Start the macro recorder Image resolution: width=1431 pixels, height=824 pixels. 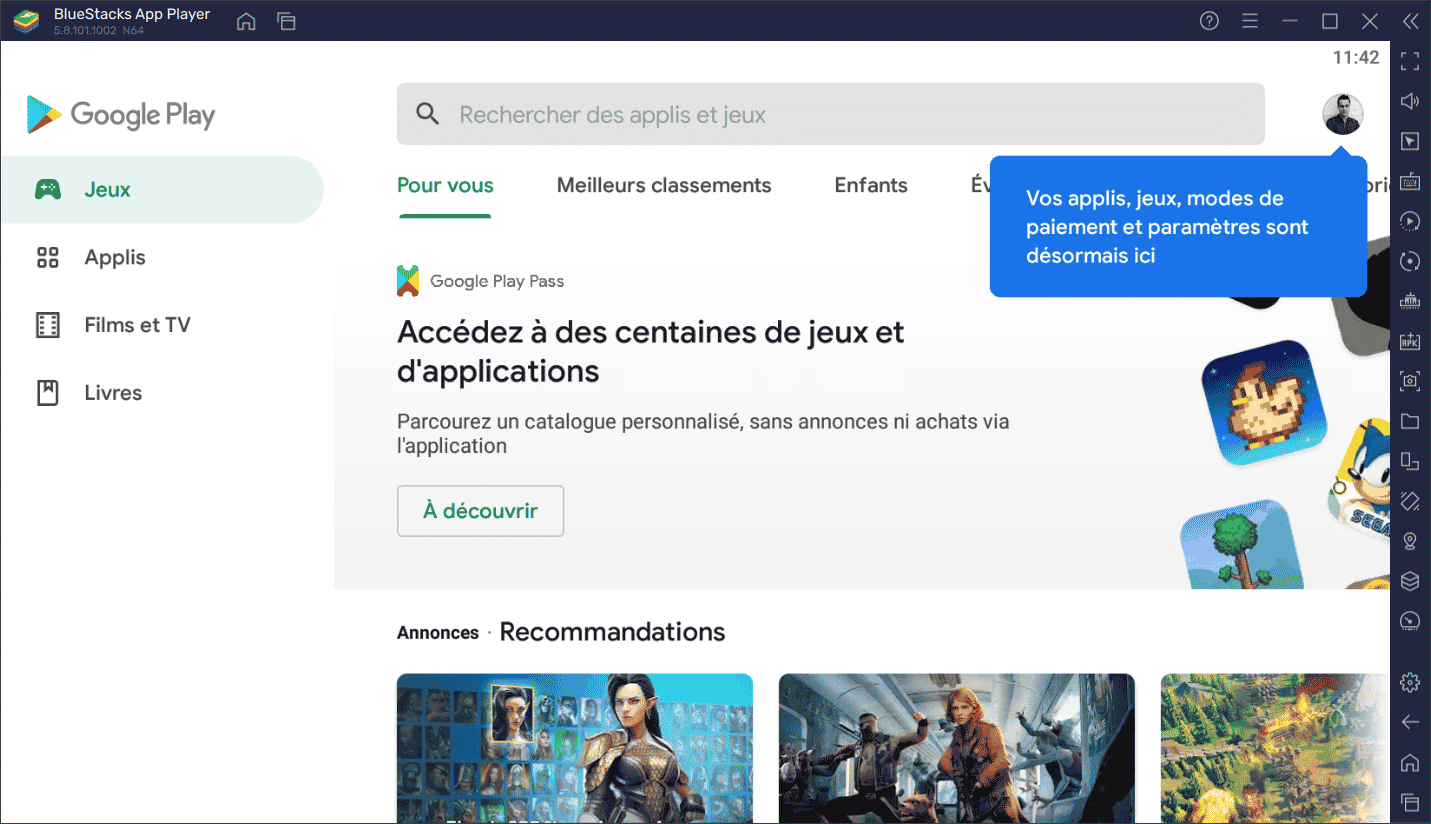[1410, 221]
